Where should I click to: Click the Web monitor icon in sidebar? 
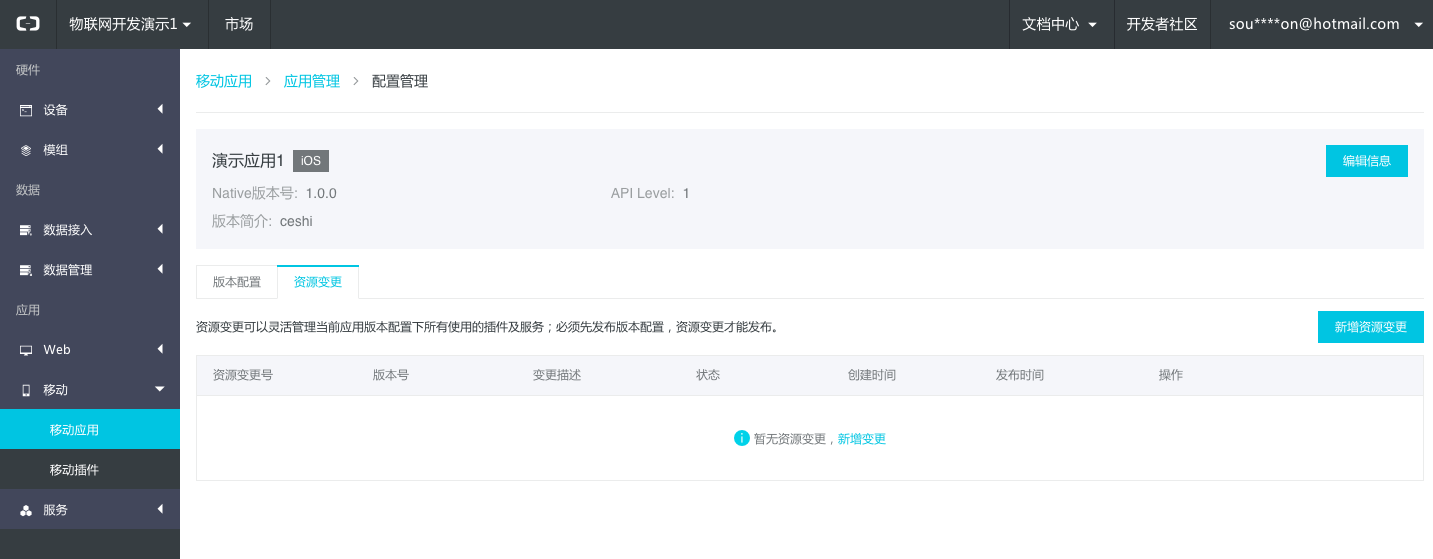(x=26, y=350)
